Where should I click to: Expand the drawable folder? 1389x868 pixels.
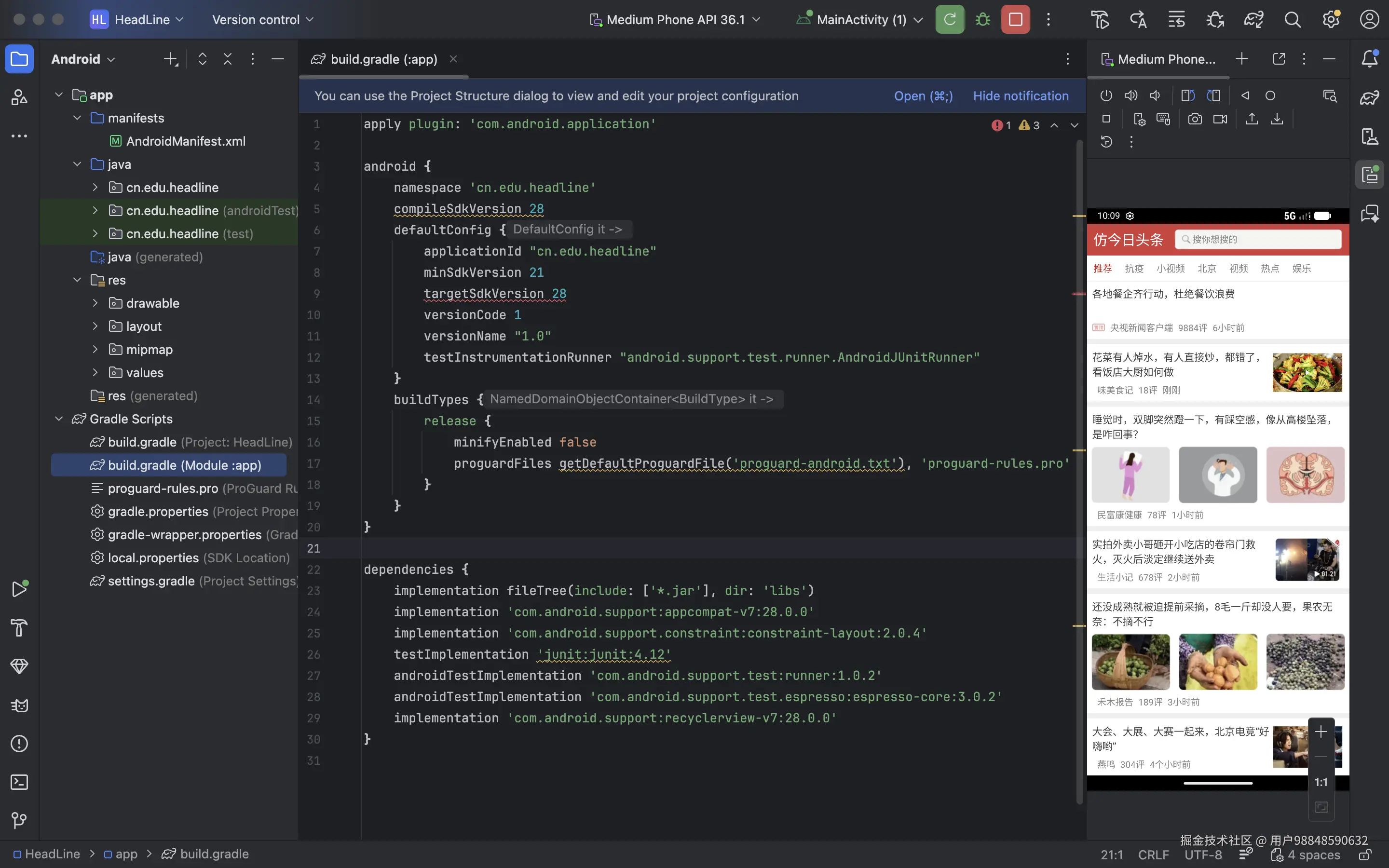pos(95,303)
